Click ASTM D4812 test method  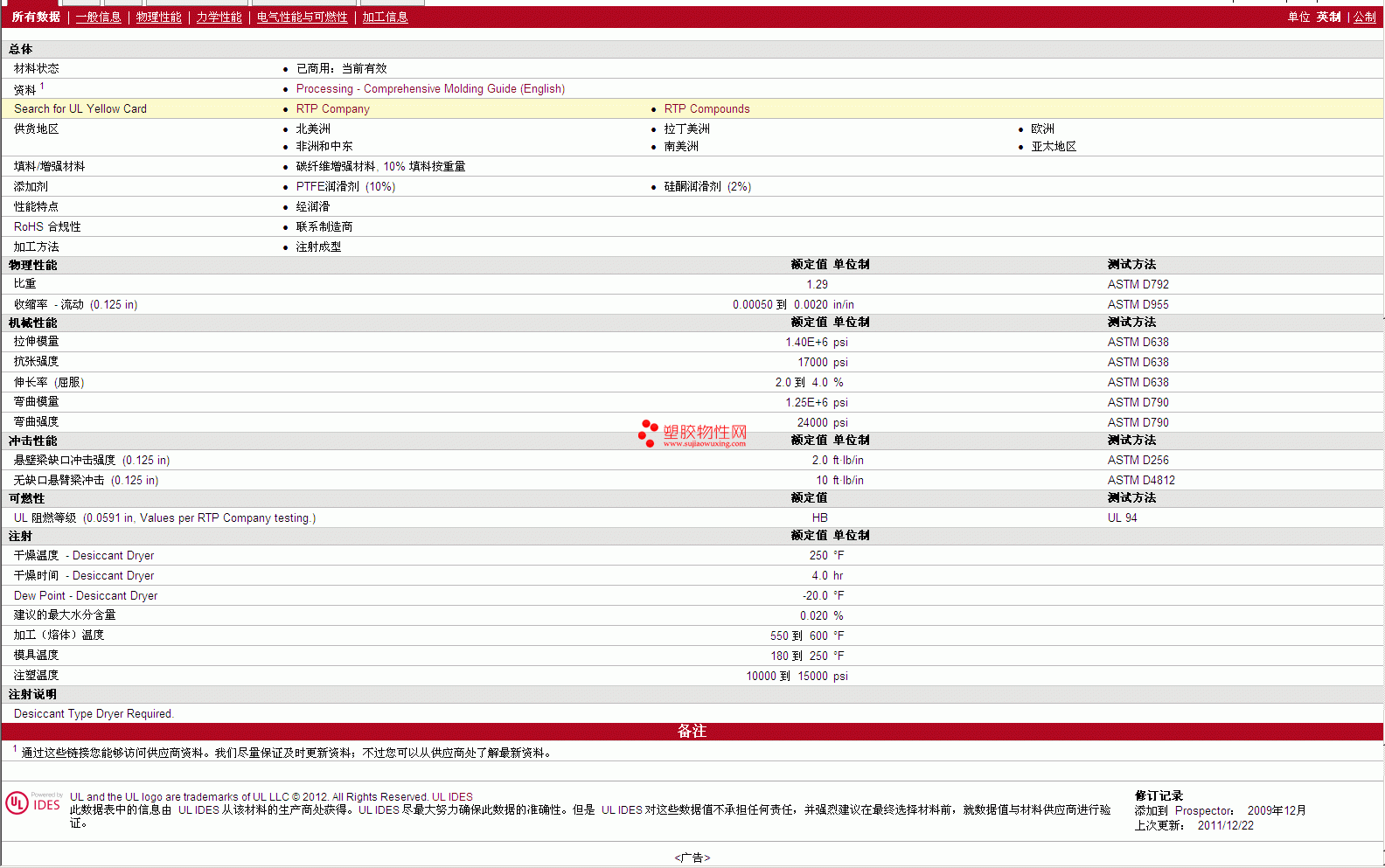pos(1141,480)
